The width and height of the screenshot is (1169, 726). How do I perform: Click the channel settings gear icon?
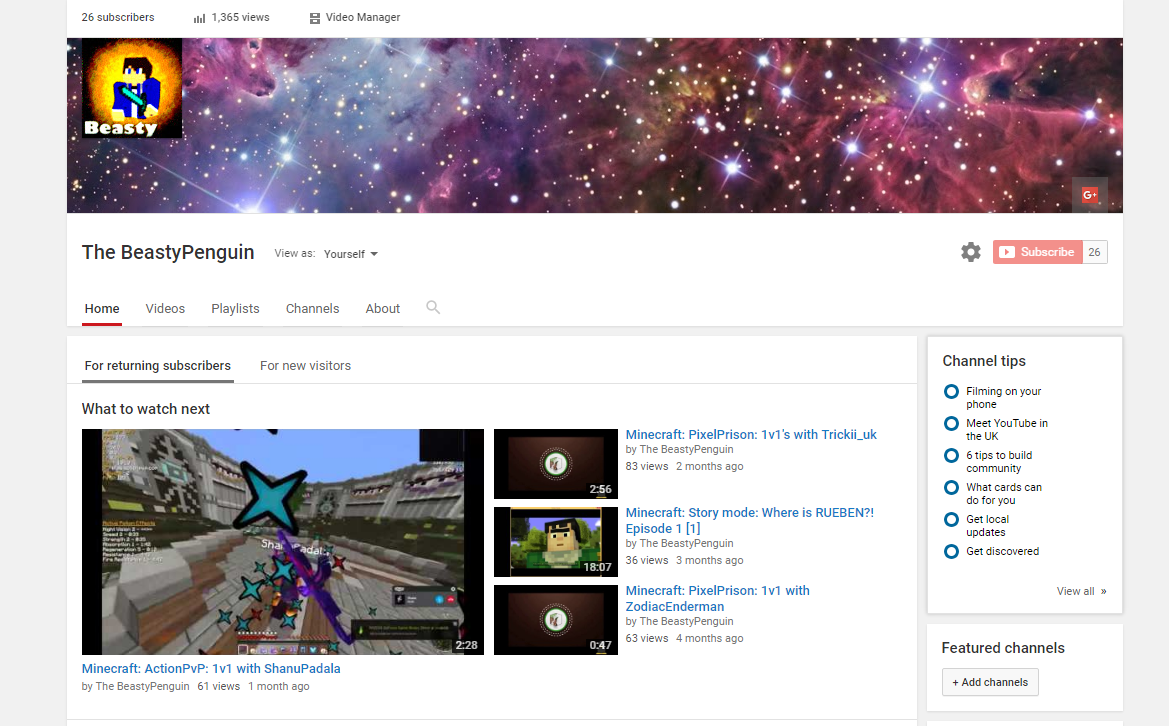(971, 252)
